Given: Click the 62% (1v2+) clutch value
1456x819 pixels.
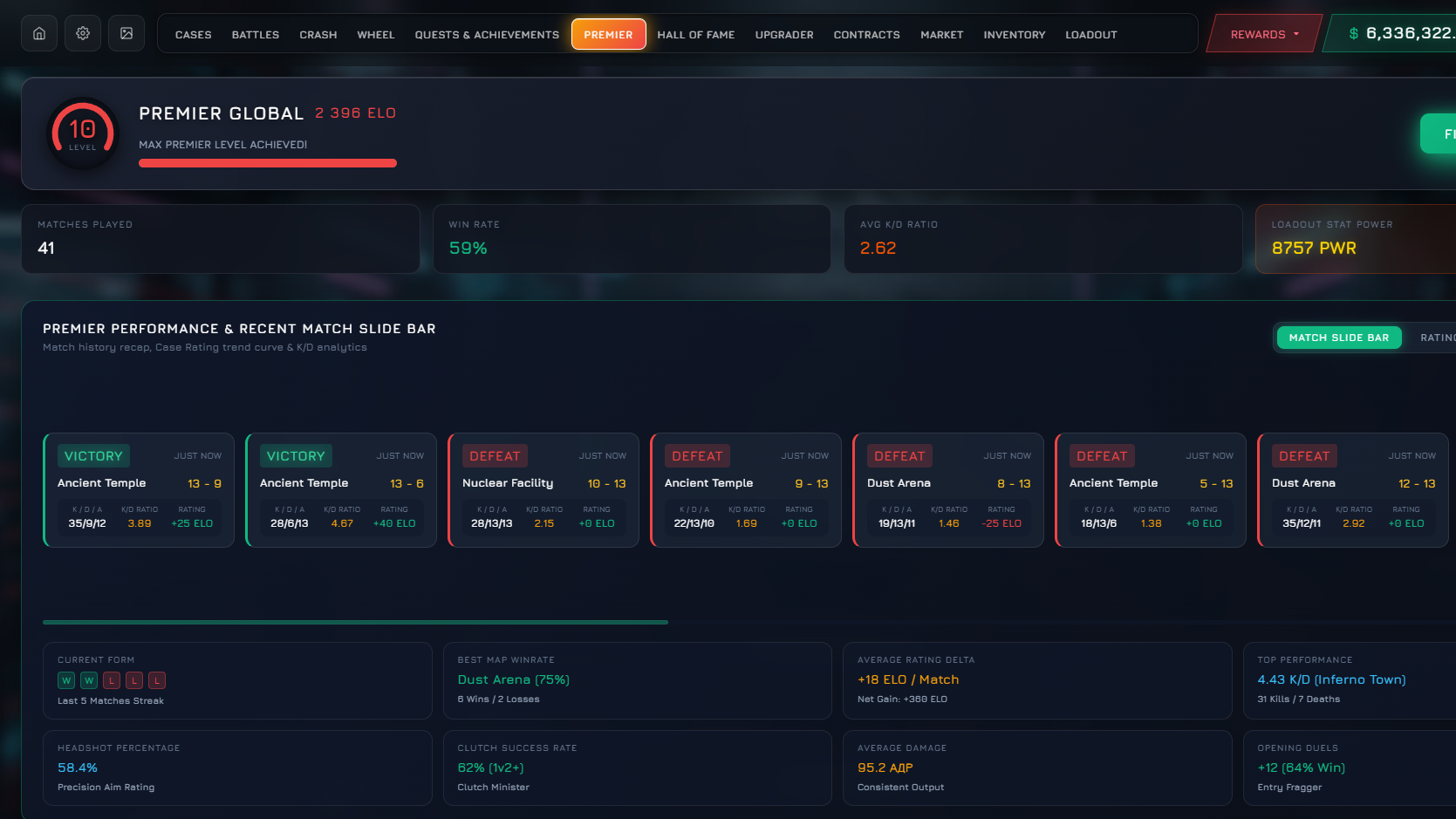Looking at the screenshot, I should tap(490, 768).
